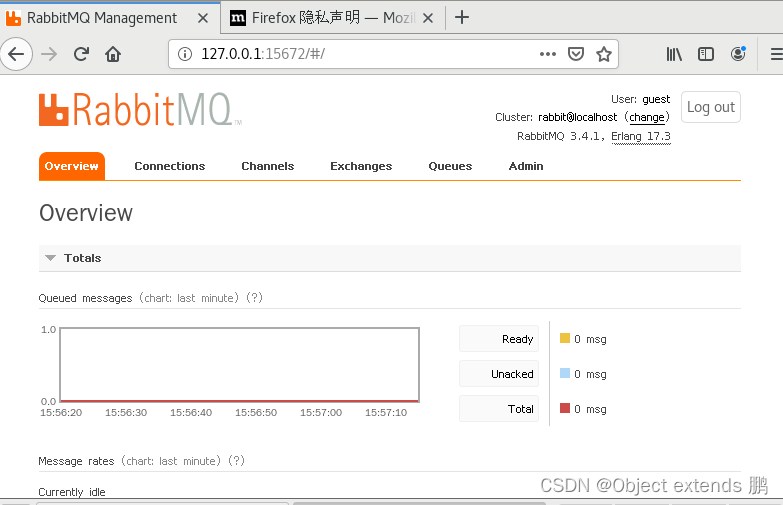783x505 pixels.
Task: Save page to Pocket icon
Action: (x=576, y=54)
